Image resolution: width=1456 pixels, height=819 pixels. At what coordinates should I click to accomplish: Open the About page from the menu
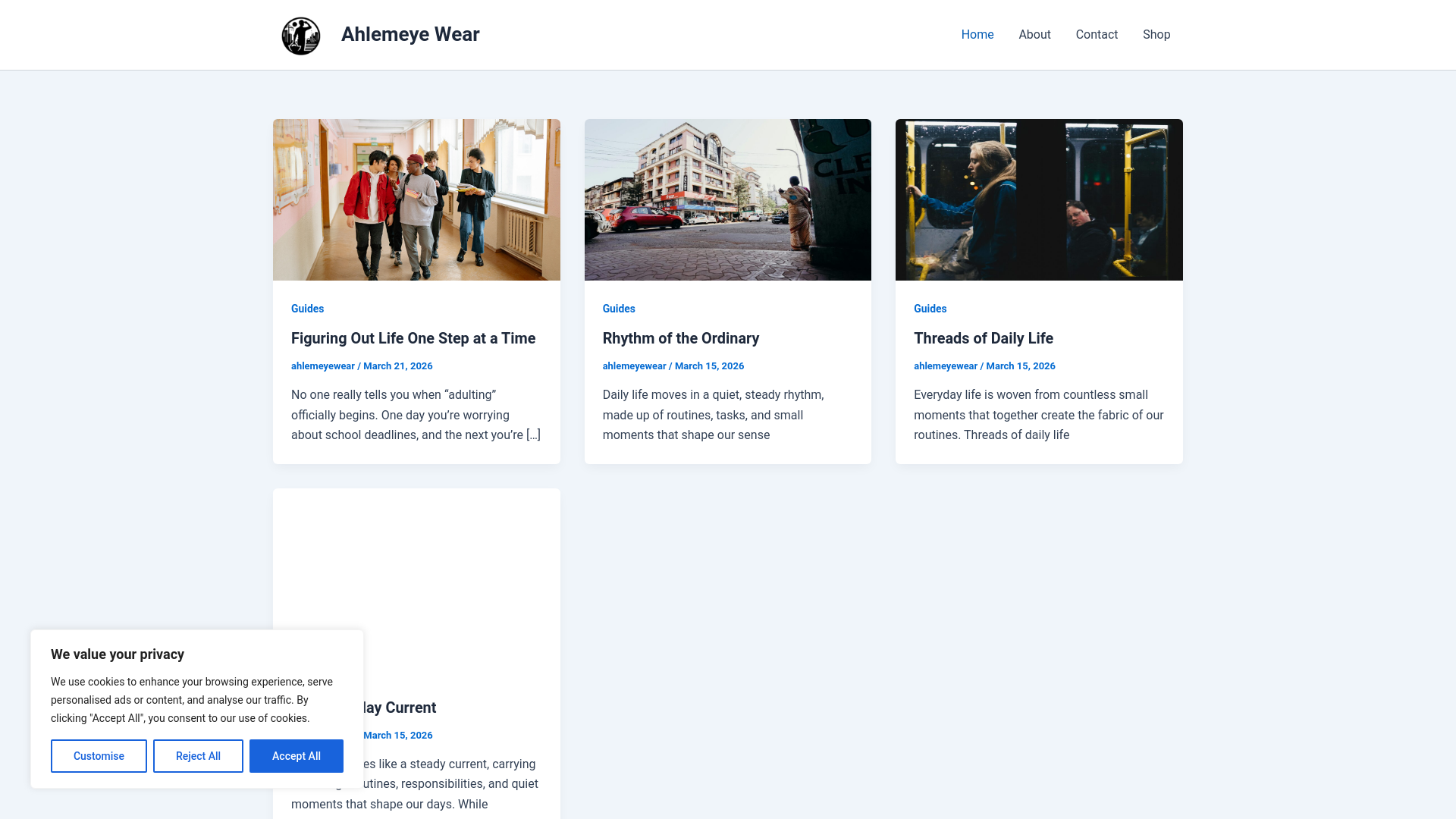click(1034, 35)
